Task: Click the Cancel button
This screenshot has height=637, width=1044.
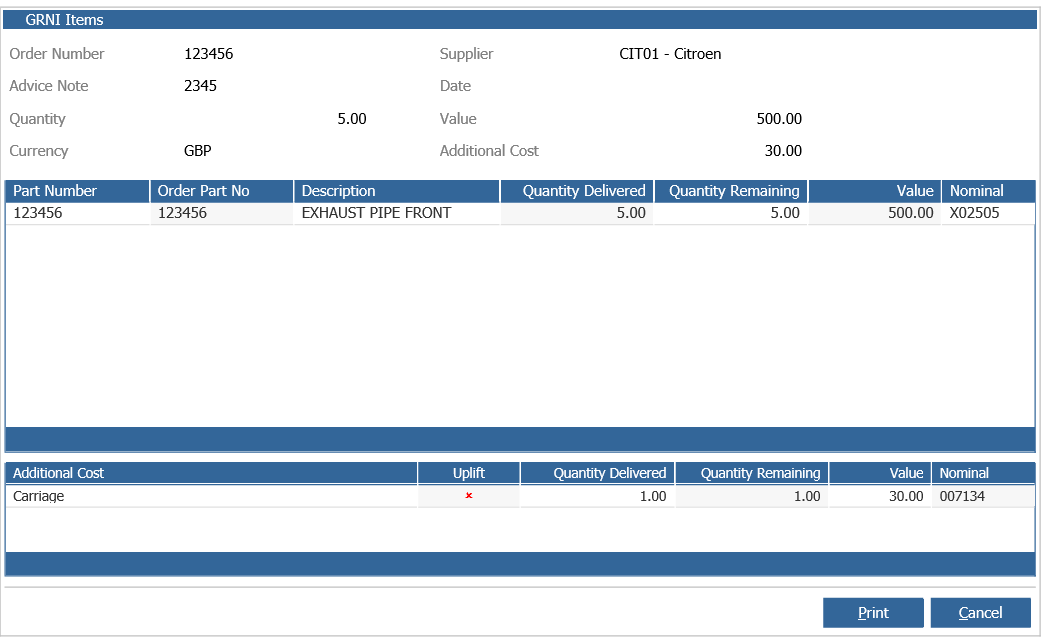Action: [980, 612]
